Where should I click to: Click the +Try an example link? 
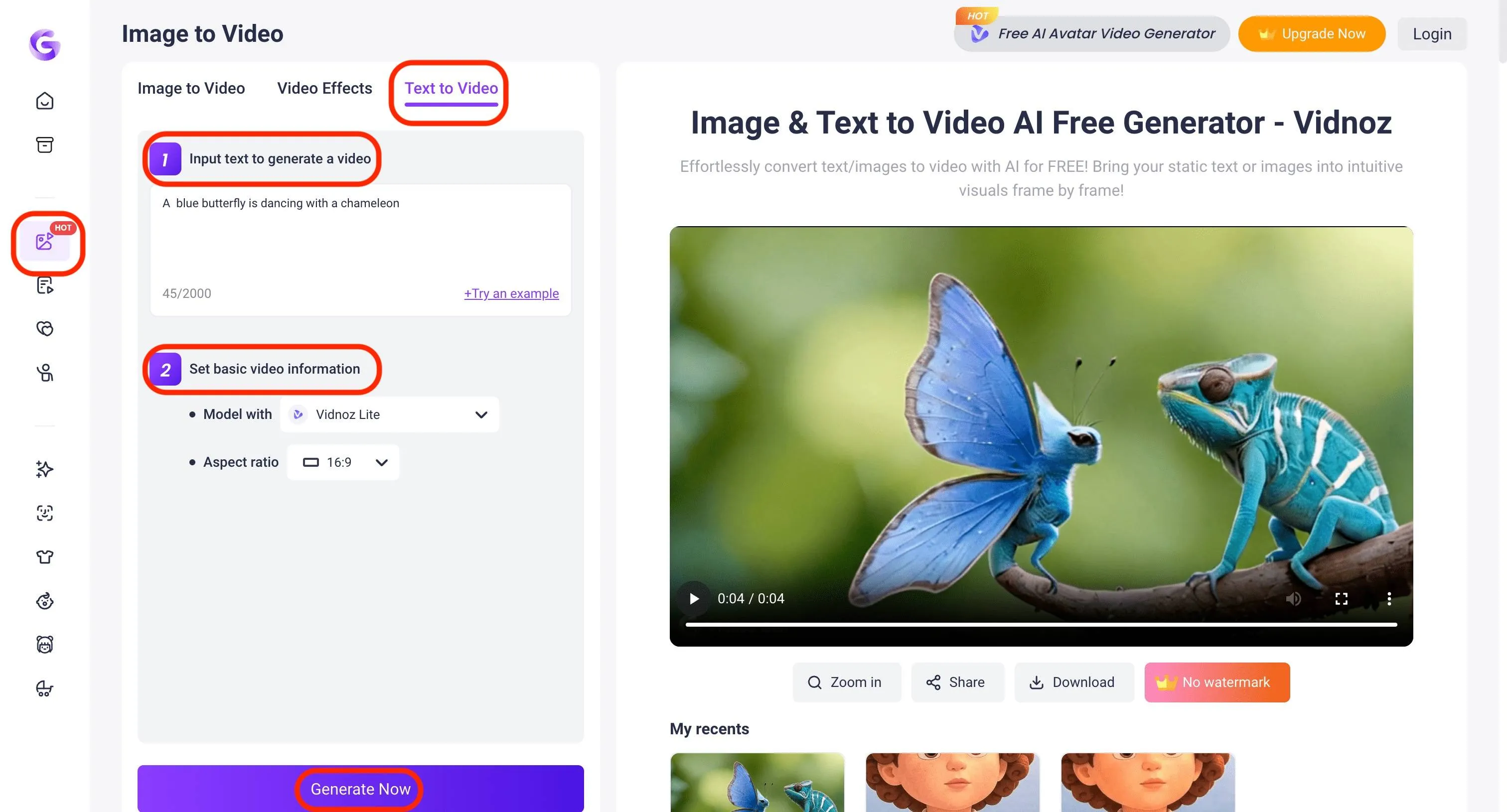511,293
